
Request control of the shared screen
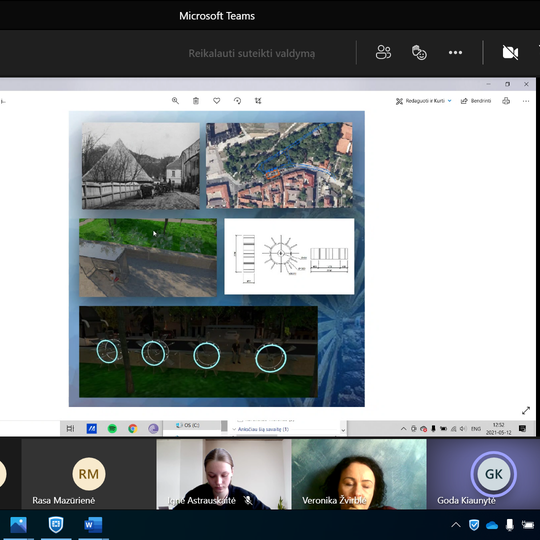coord(251,54)
